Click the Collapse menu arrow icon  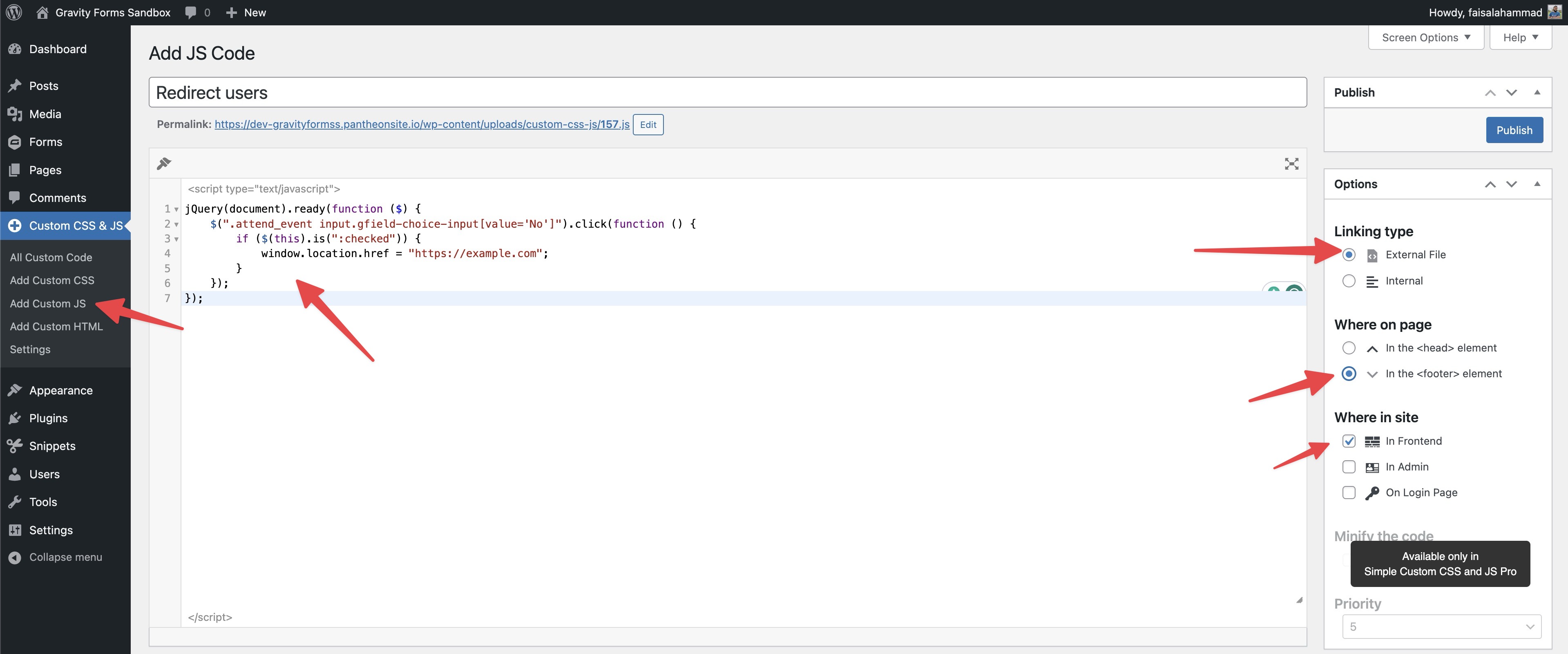pyautogui.click(x=15, y=557)
